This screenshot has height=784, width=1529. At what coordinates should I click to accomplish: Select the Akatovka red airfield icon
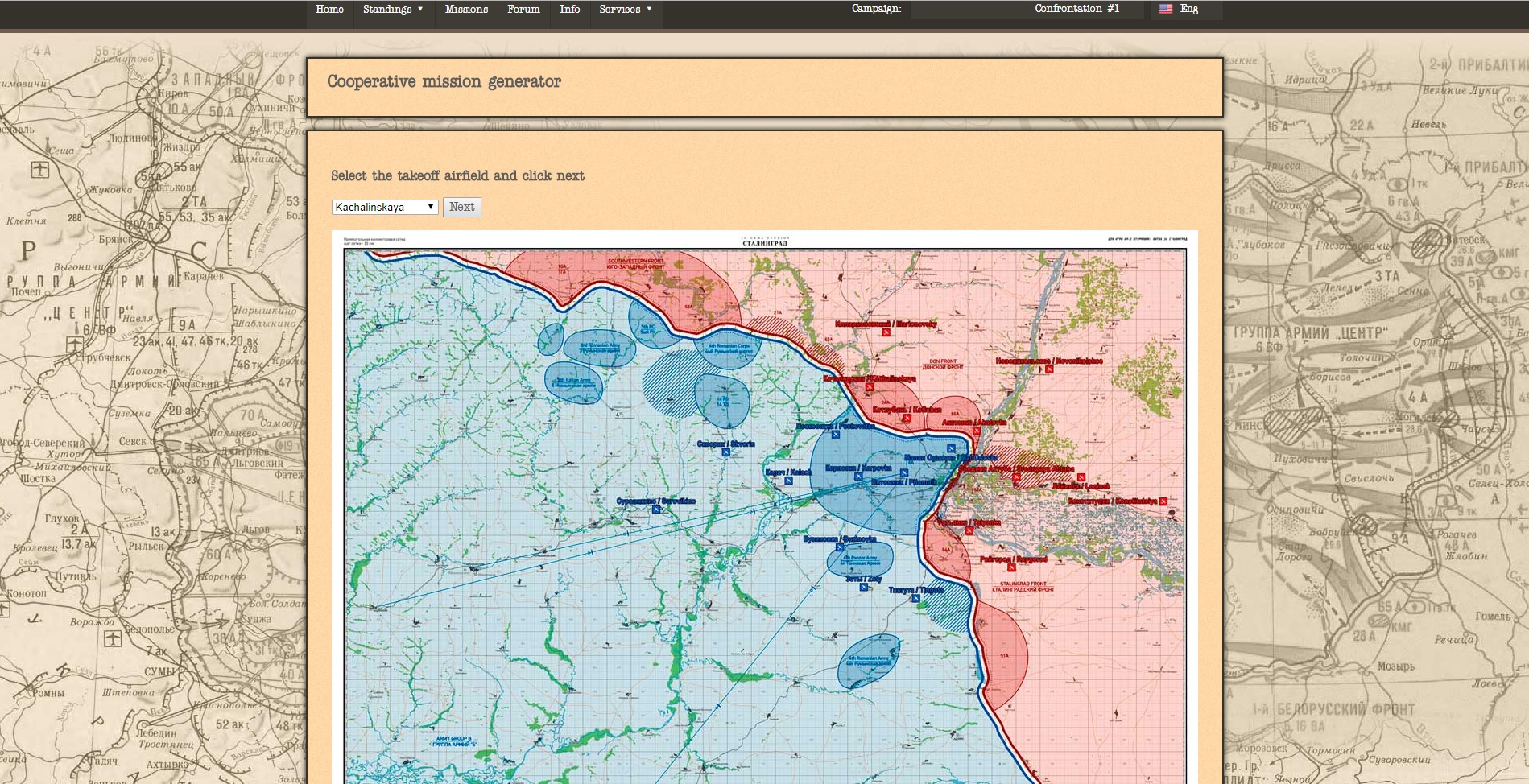(x=975, y=431)
